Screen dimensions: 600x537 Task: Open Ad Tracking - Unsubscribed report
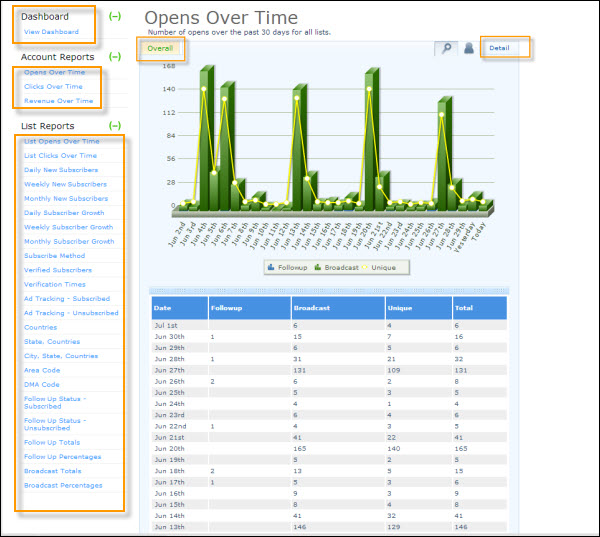pos(71,313)
